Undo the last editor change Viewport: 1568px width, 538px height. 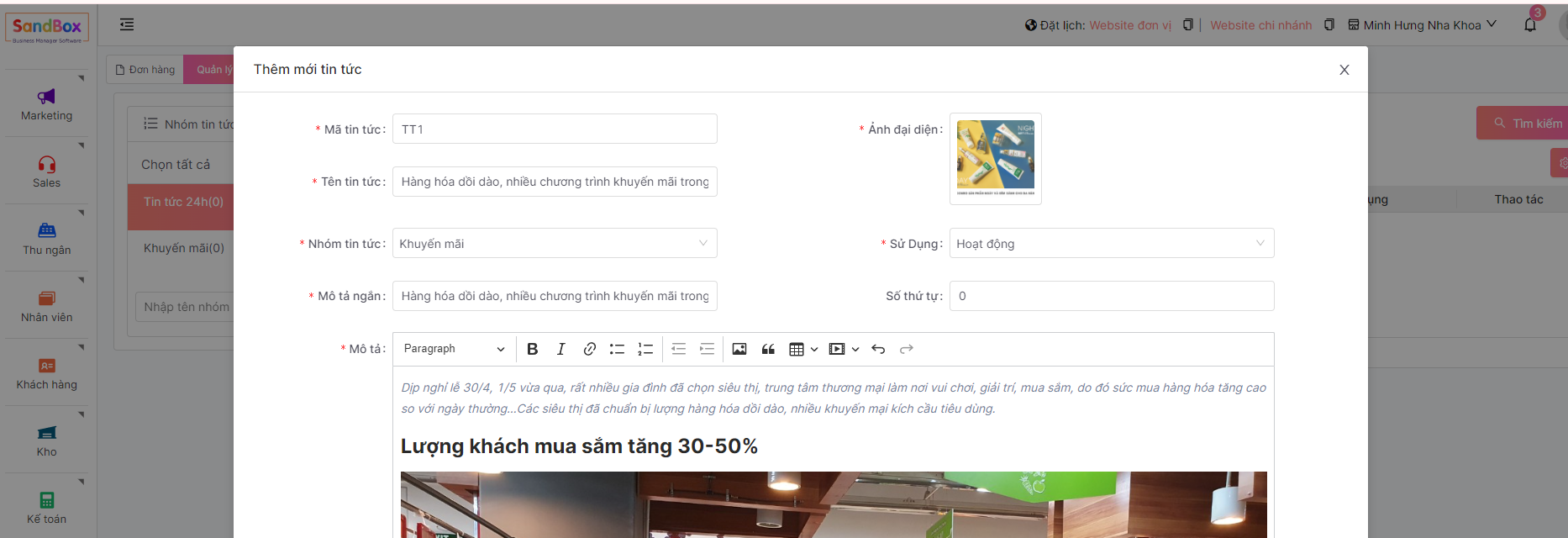pyautogui.click(x=878, y=349)
